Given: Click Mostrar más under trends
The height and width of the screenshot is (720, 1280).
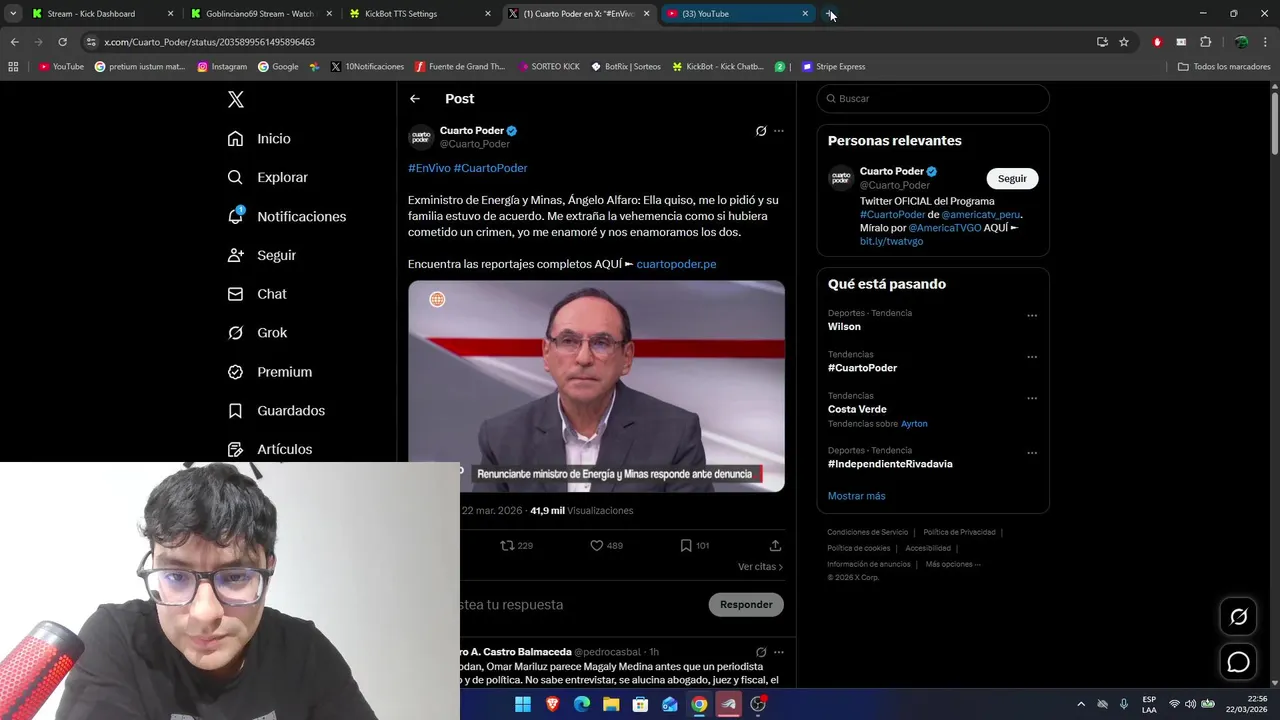Looking at the screenshot, I should pos(856,496).
